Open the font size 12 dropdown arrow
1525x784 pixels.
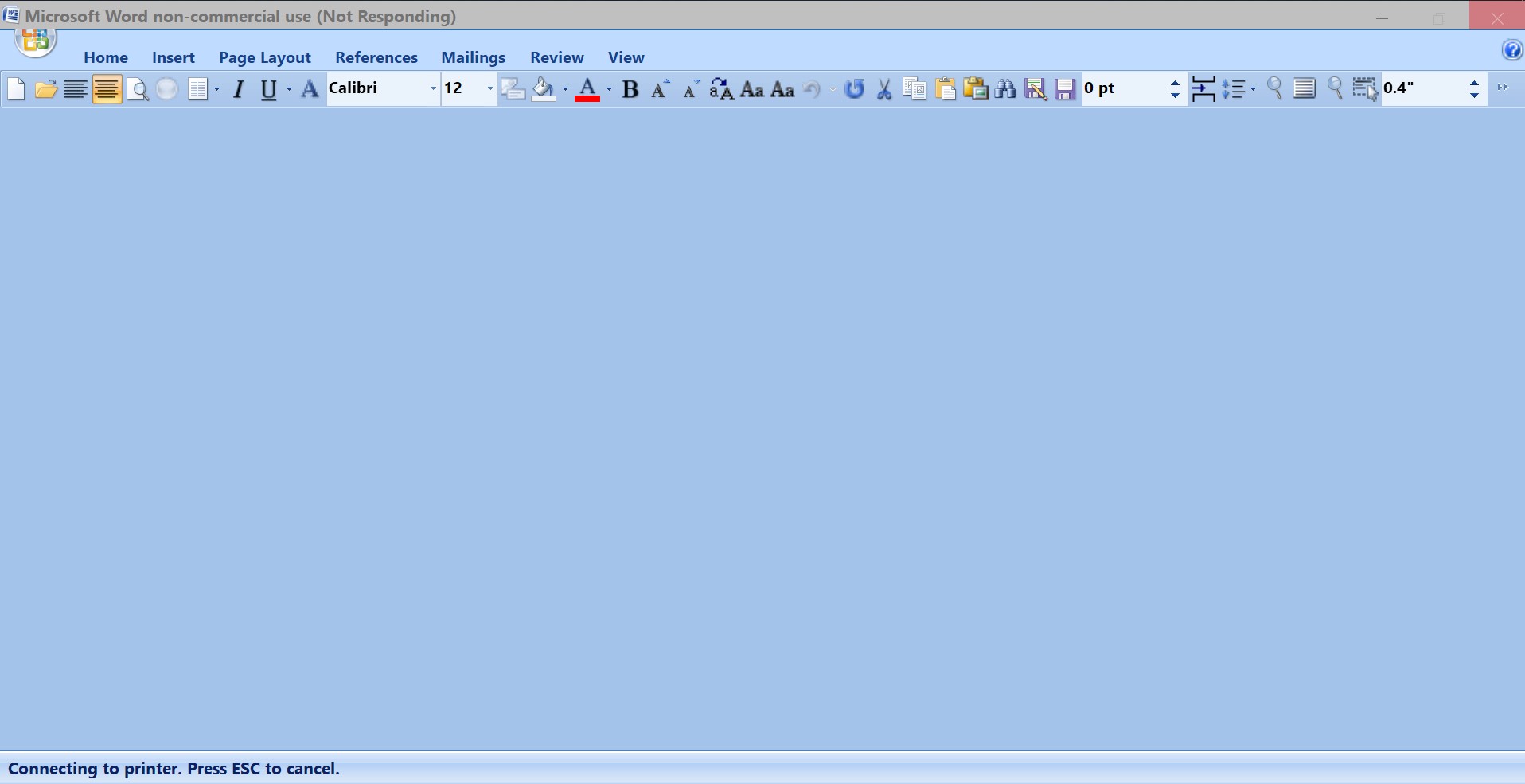pos(489,88)
